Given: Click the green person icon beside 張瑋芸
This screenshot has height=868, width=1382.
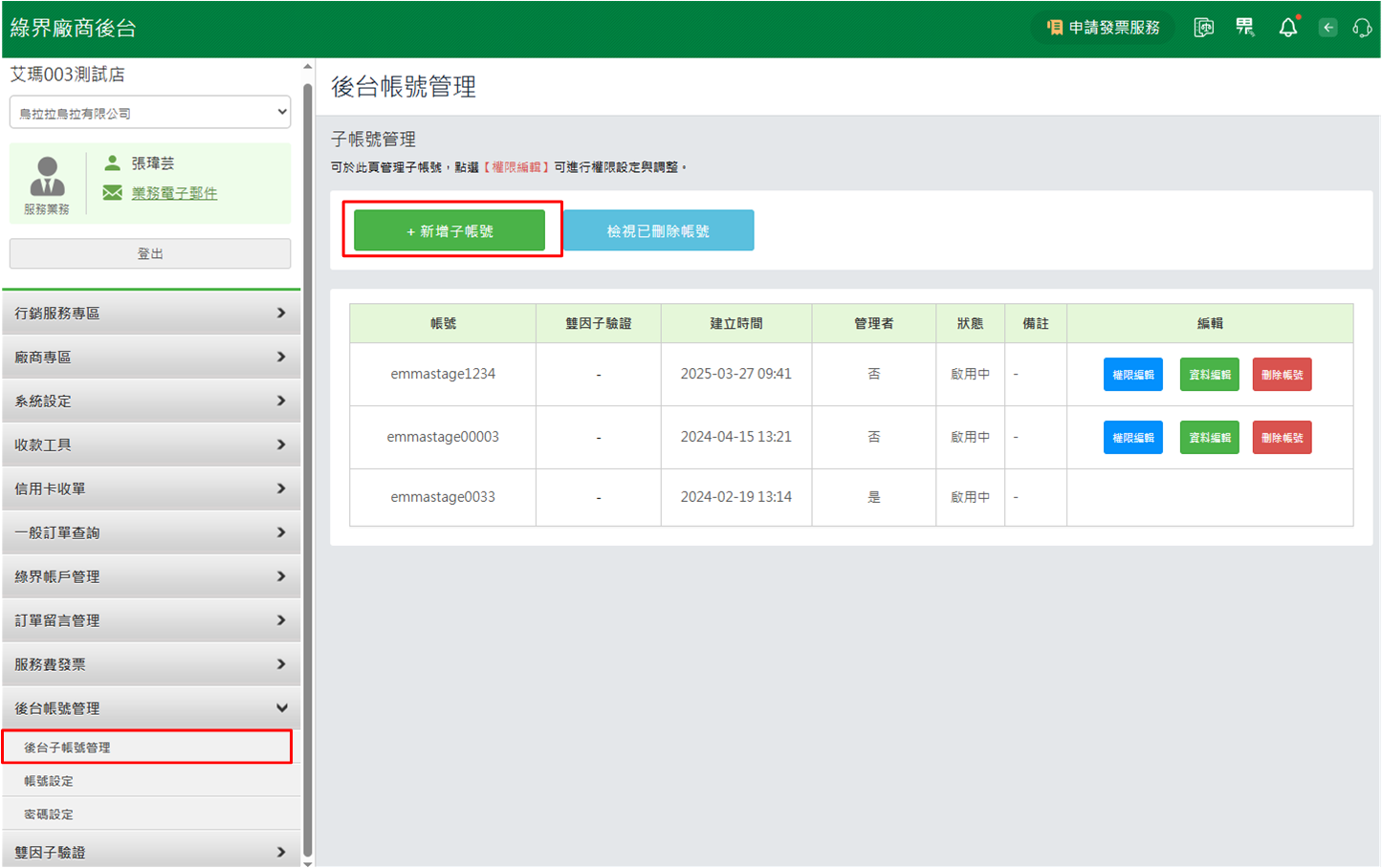Looking at the screenshot, I should (112, 163).
